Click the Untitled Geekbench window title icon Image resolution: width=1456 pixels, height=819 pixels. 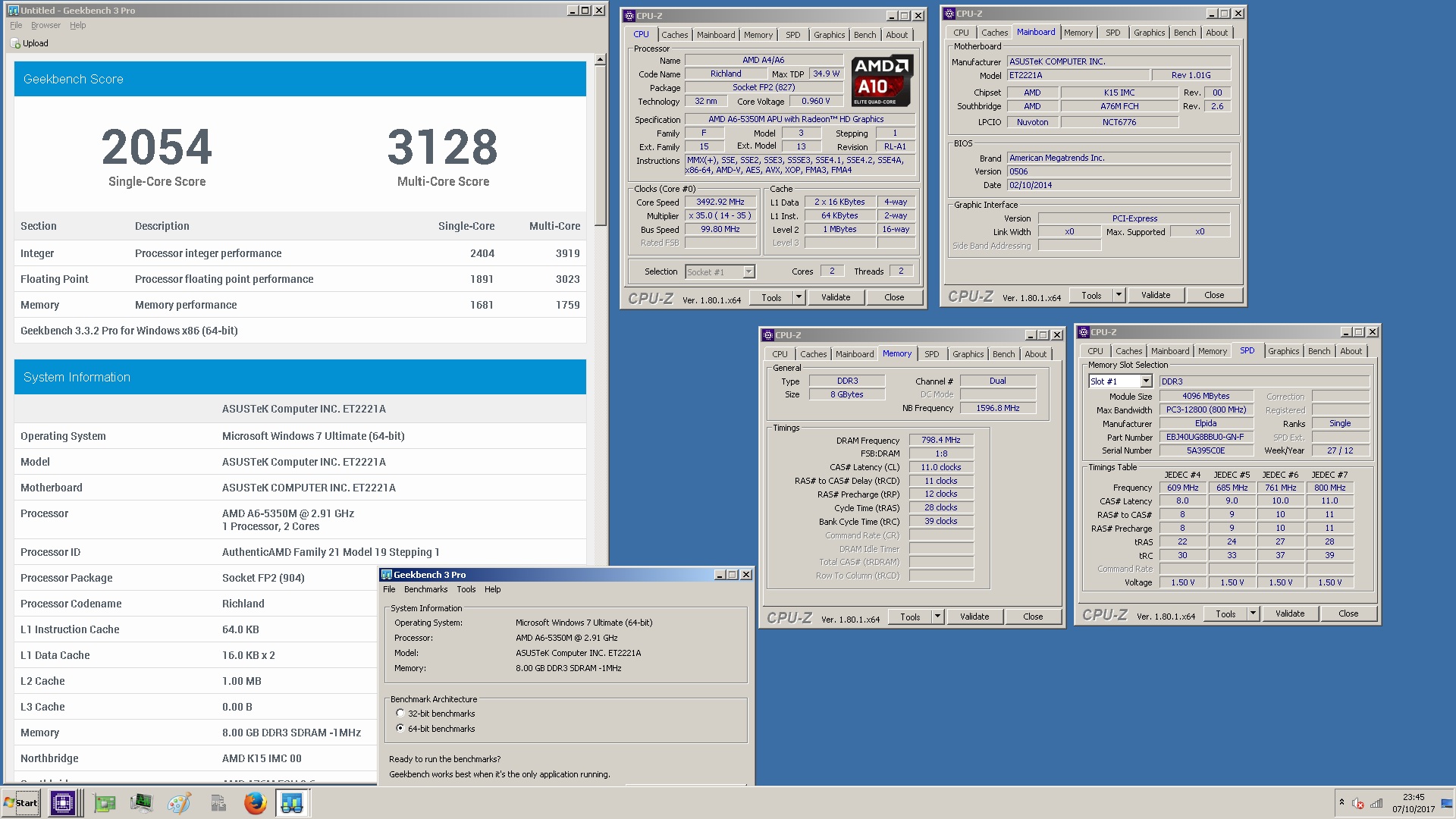click(13, 10)
